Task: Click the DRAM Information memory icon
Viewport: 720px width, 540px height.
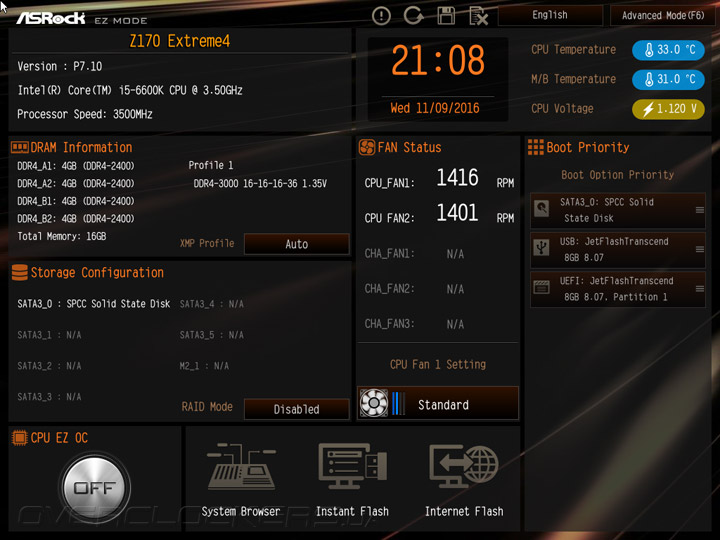Action: (x=20, y=147)
